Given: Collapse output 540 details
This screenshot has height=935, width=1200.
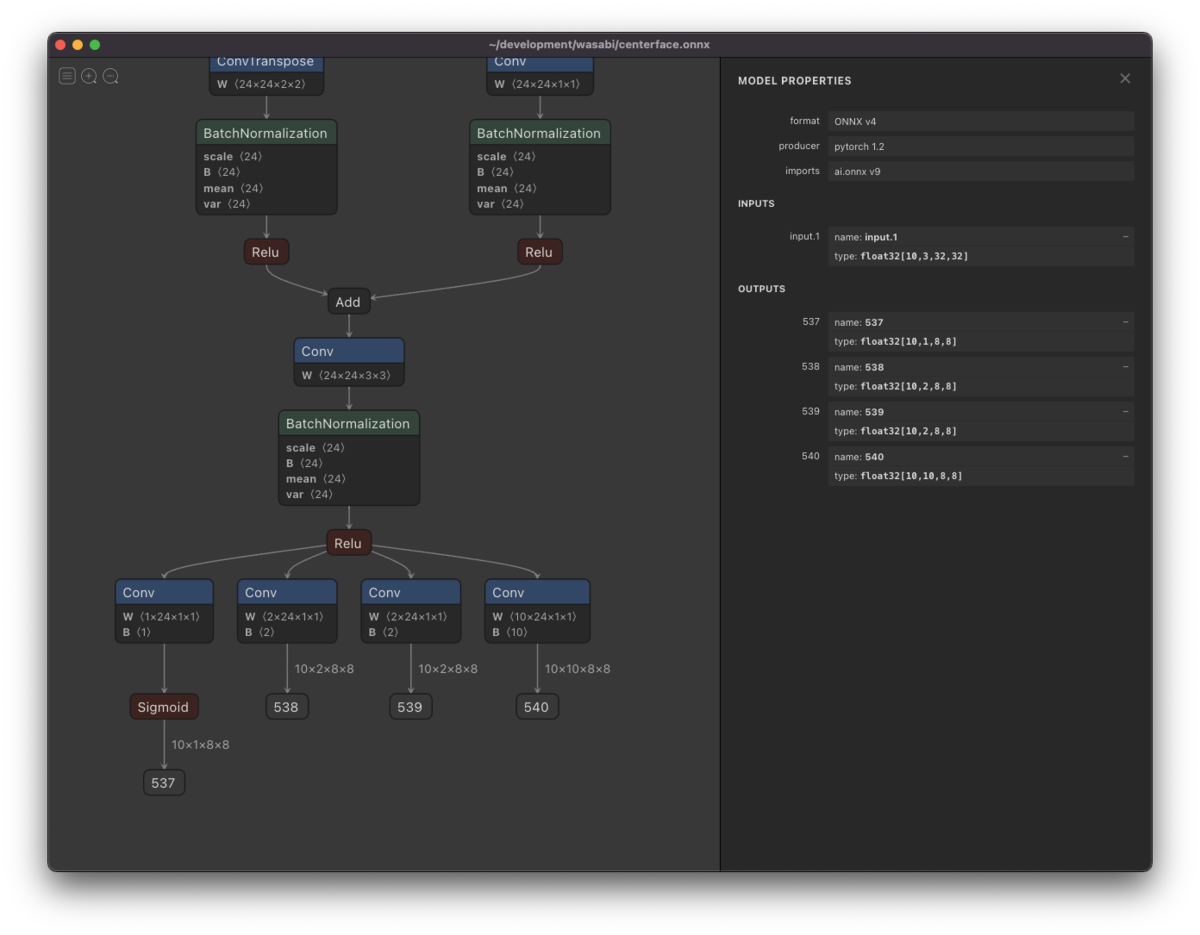Looking at the screenshot, I should [1125, 457].
